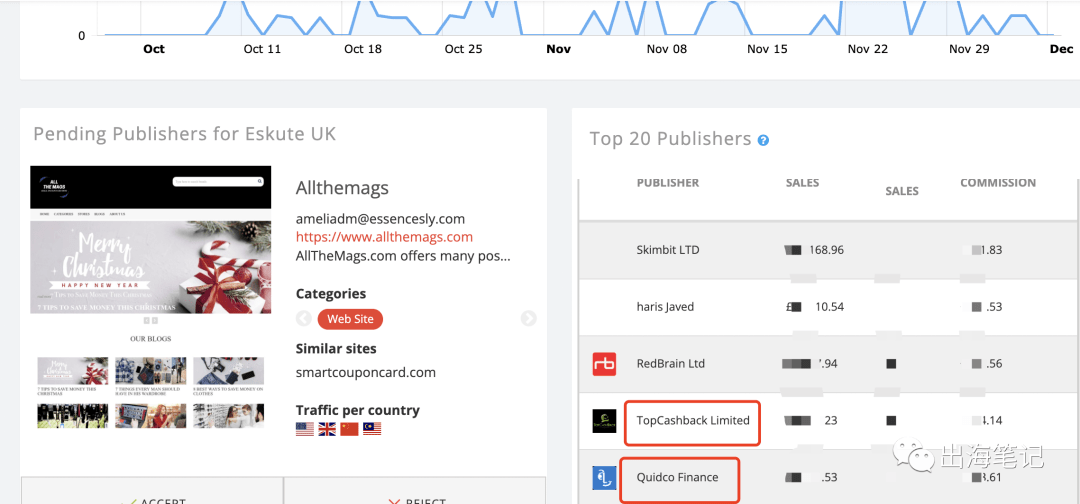Select the haris Javed publisher row
This screenshot has width=1080, height=504.
tap(829, 307)
